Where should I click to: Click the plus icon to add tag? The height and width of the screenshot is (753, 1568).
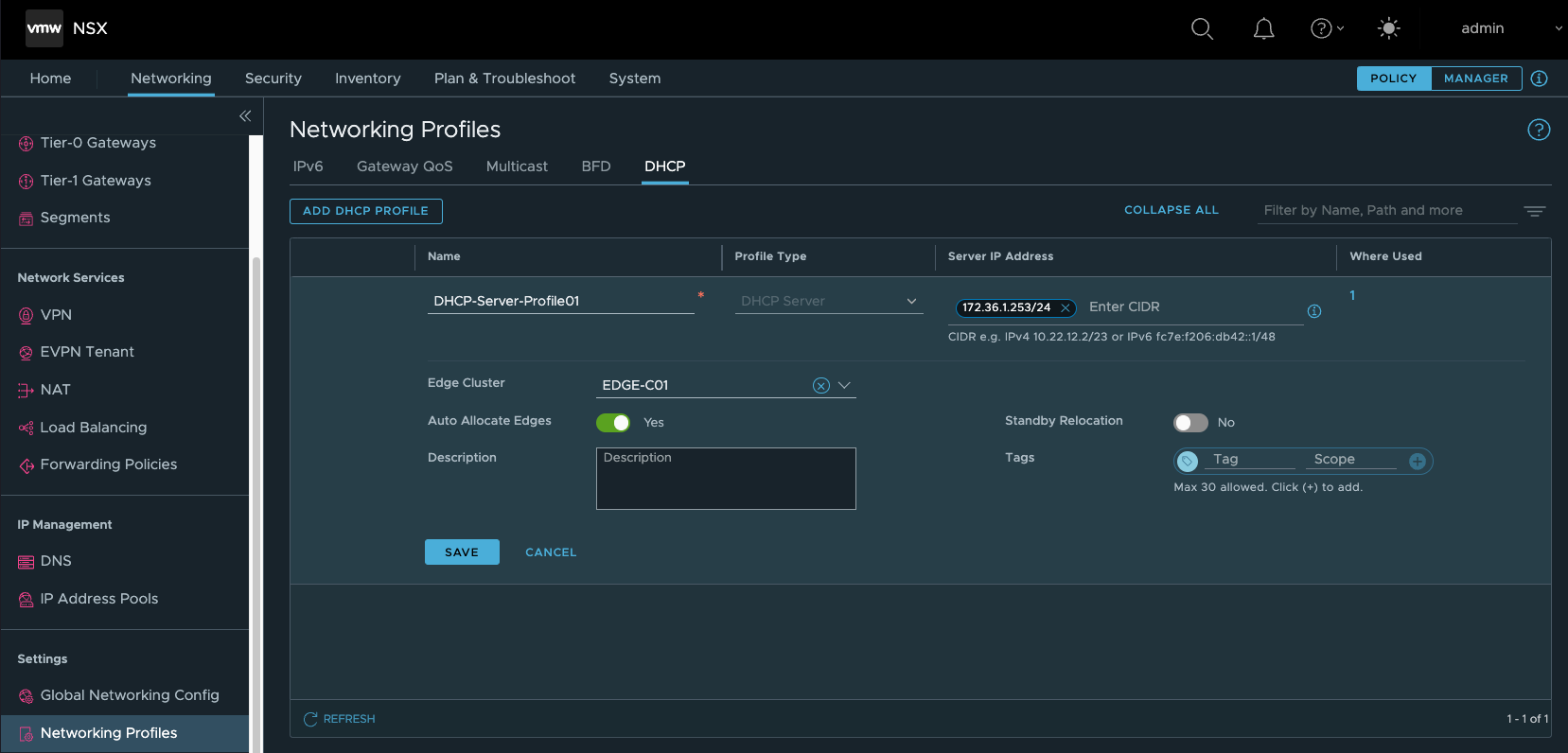coord(1418,461)
